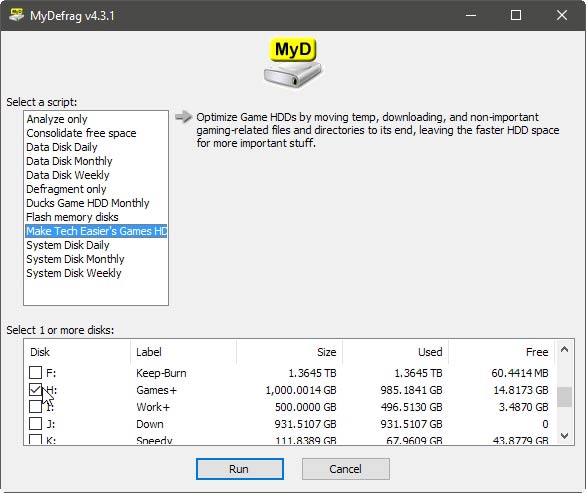The height and width of the screenshot is (493, 586).
Task: Select the Analyze only script
Action: tap(57, 119)
